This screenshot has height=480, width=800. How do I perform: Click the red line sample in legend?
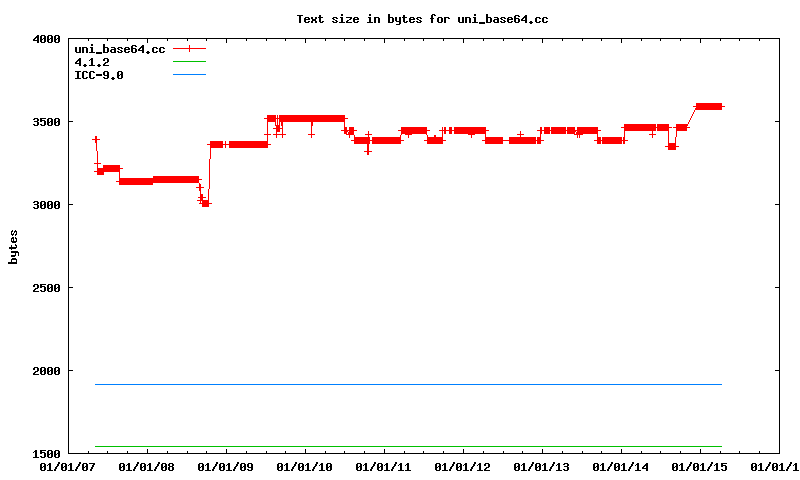click(188, 48)
